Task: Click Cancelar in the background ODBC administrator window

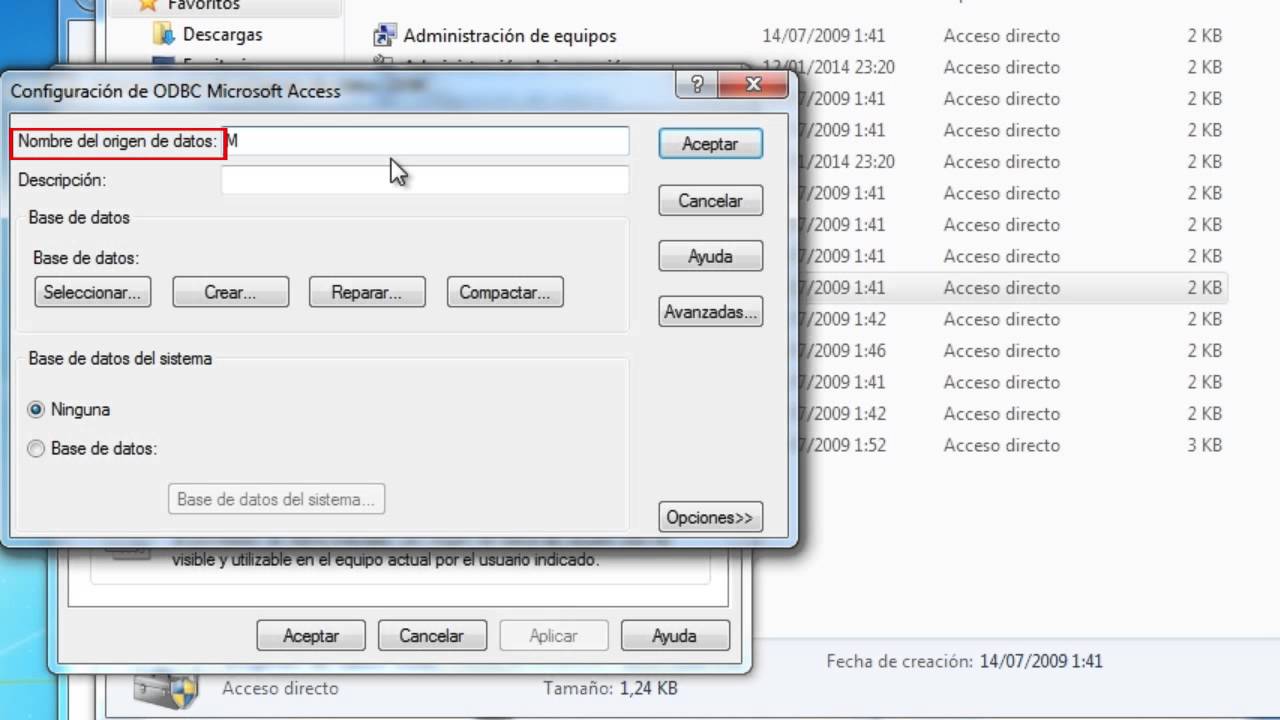Action: click(x=432, y=636)
